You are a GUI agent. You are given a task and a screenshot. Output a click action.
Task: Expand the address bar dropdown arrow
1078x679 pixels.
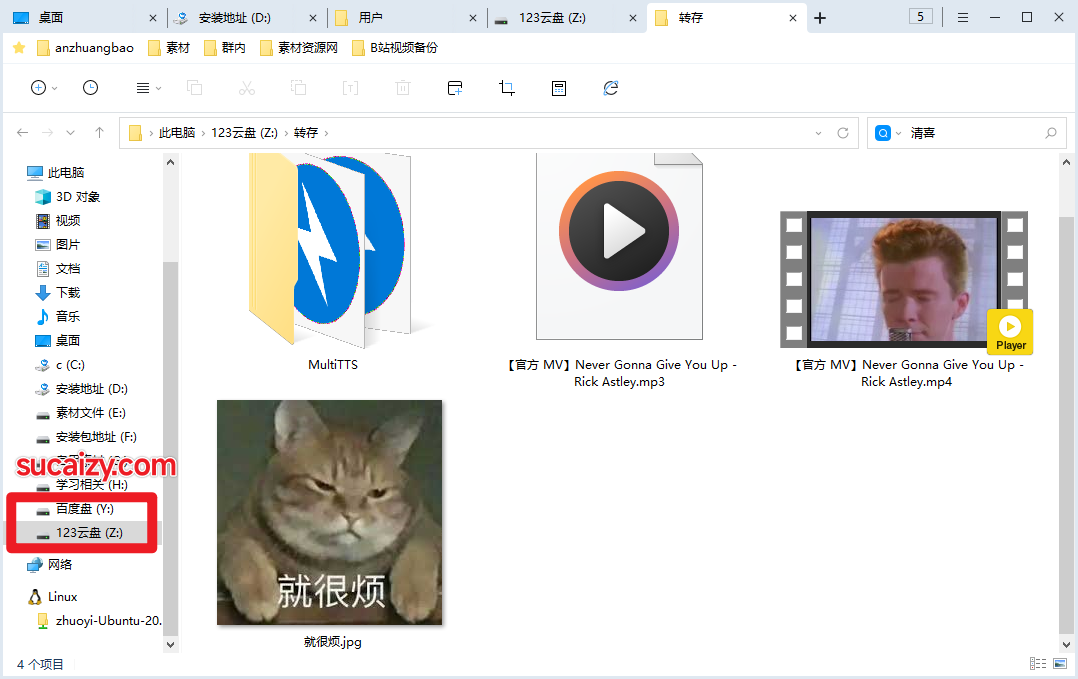818,132
